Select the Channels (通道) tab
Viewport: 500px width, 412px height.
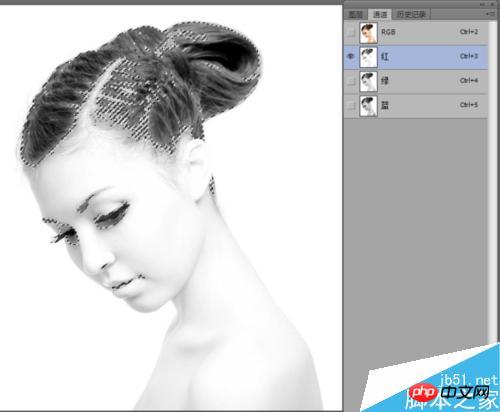pos(380,14)
